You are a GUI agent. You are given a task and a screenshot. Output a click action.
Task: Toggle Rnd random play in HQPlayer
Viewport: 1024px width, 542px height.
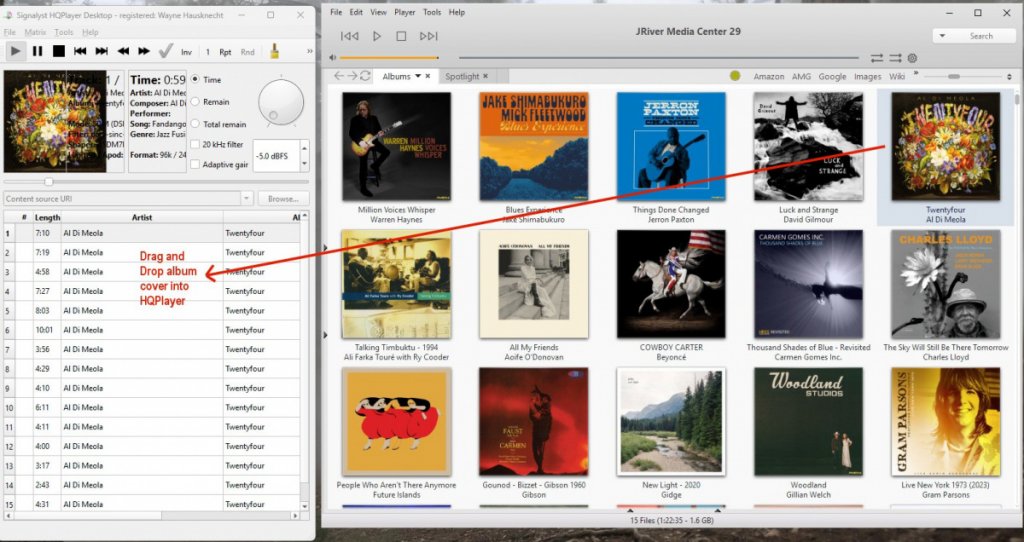point(248,52)
